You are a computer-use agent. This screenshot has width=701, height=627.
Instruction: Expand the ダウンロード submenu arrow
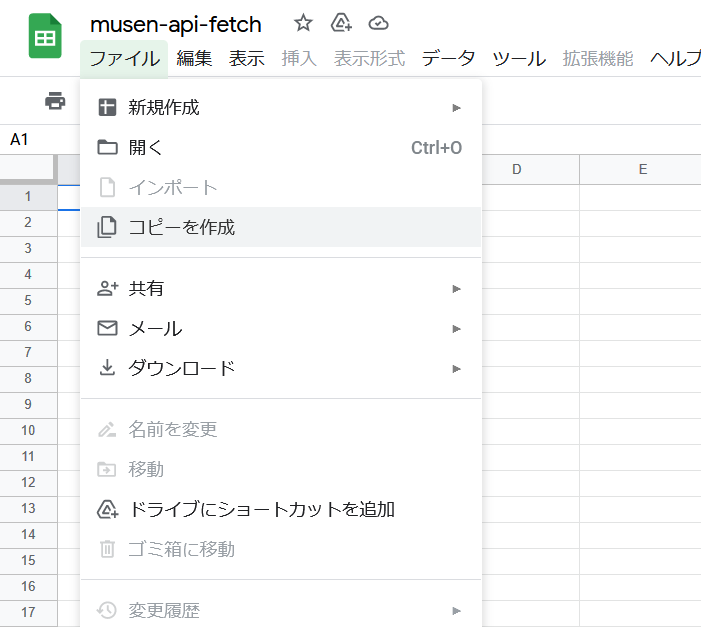click(x=457, y=368)
